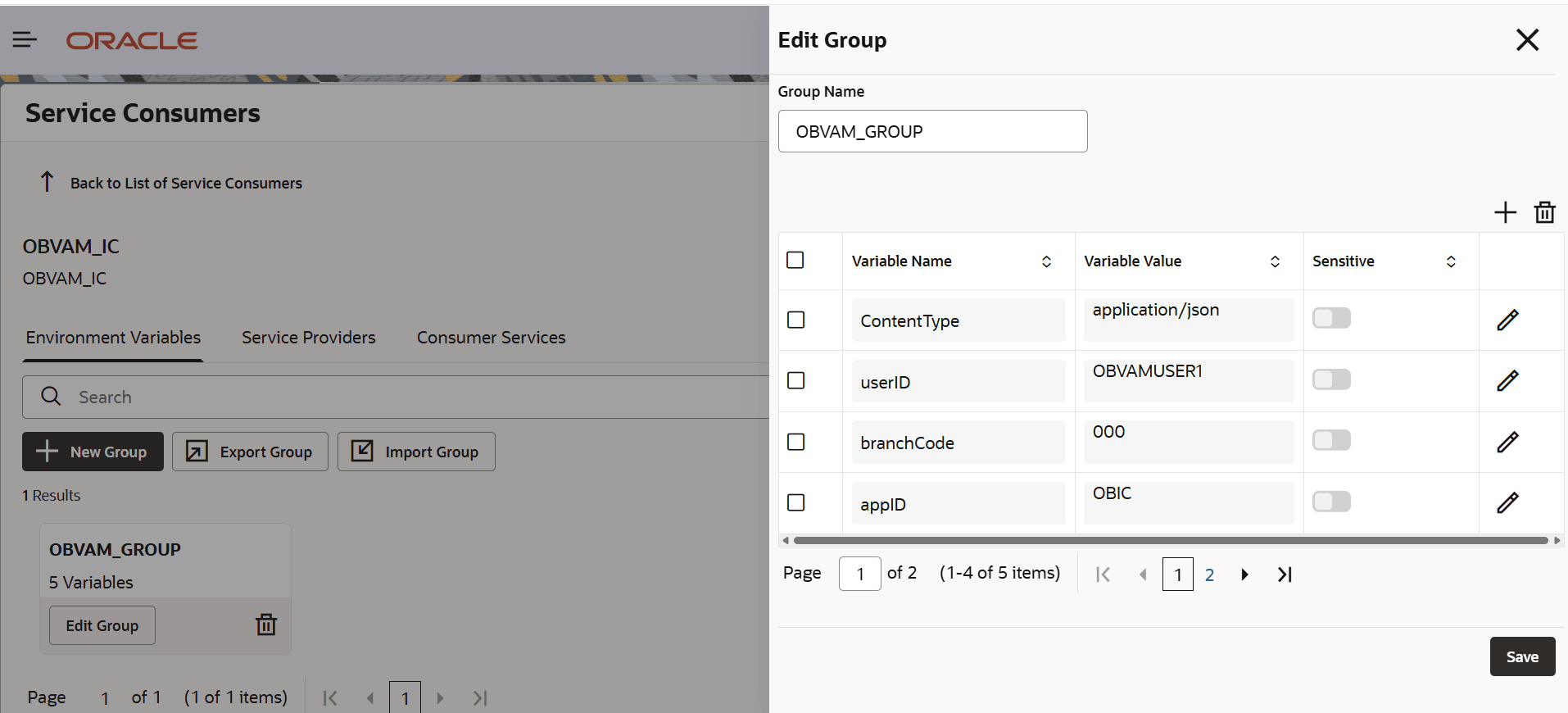
Task: Toggle Sensitive switch for appID
Action: 1331,502
